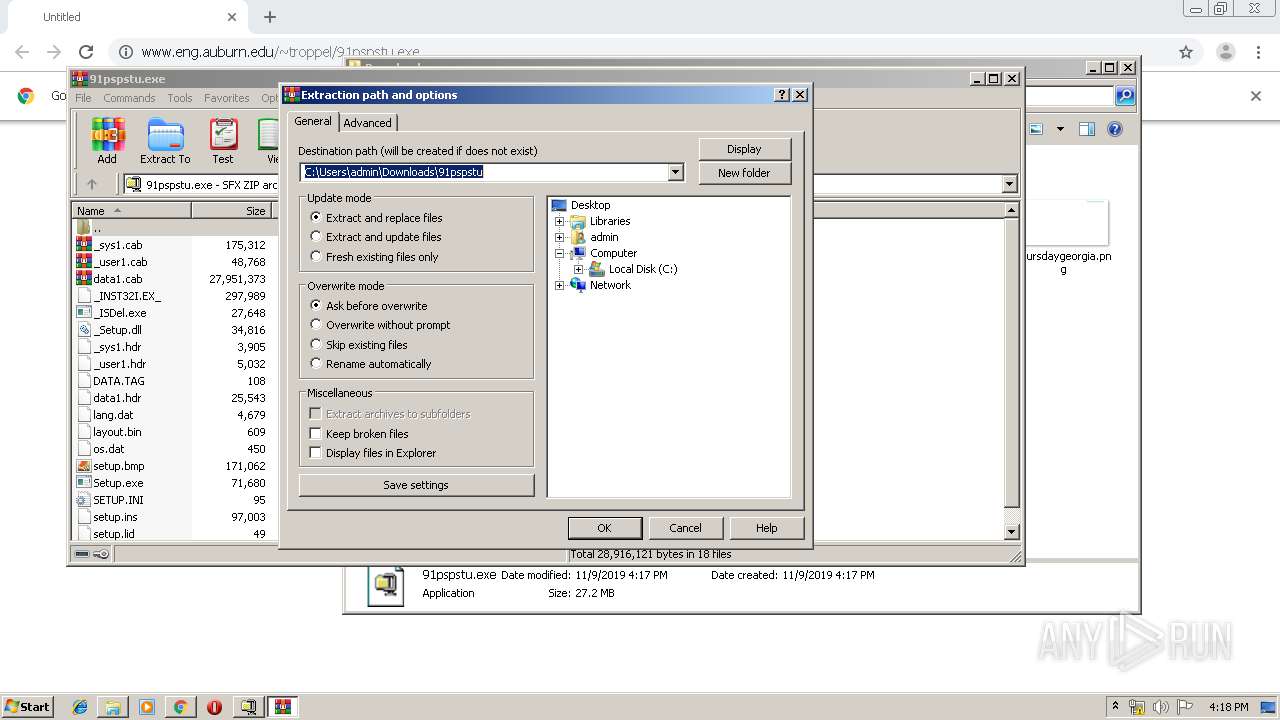Click the Save settings button
Image resolution: width=1280 pixels, height=720 pixels.
[416, 485]
